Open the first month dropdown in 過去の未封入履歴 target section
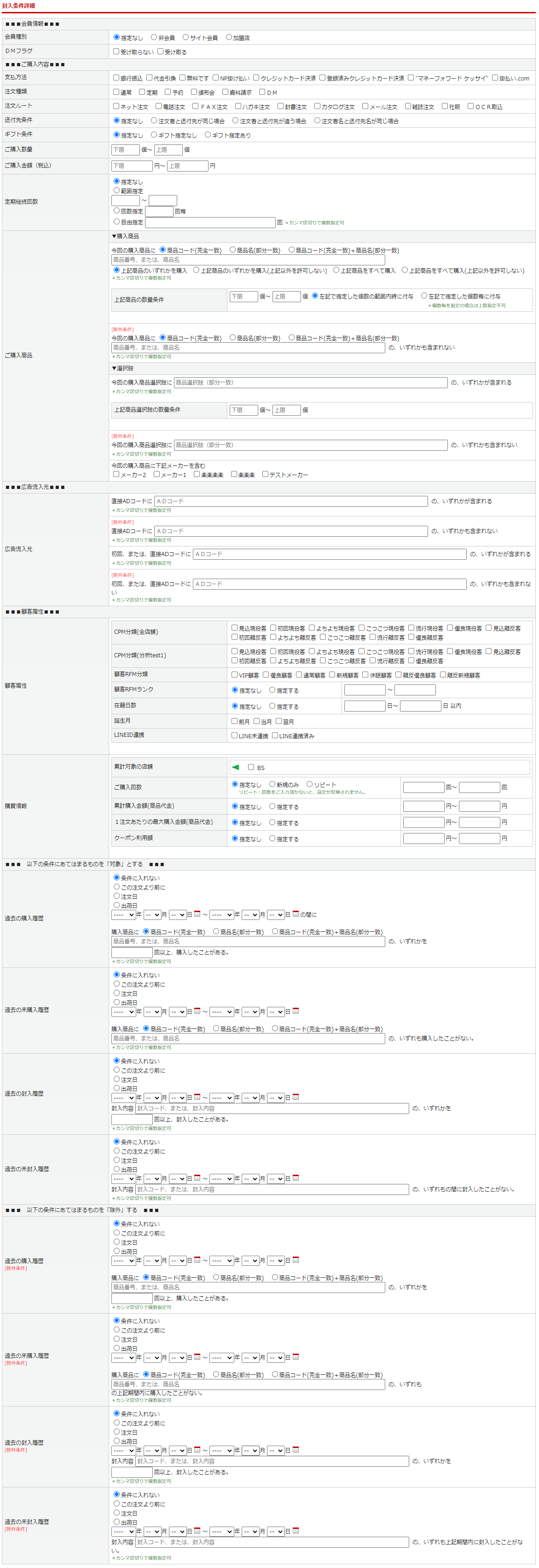Screen dimensions: 539x1568 [x=152, y=1178]
